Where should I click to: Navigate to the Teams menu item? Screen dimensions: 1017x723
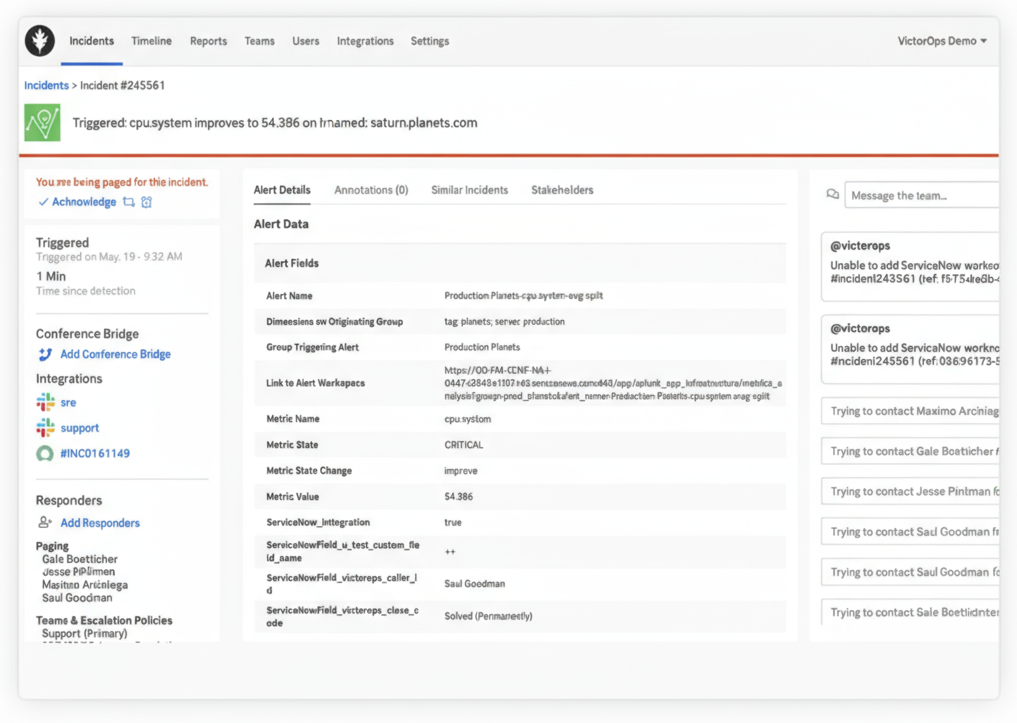click(x=259, y=41)
